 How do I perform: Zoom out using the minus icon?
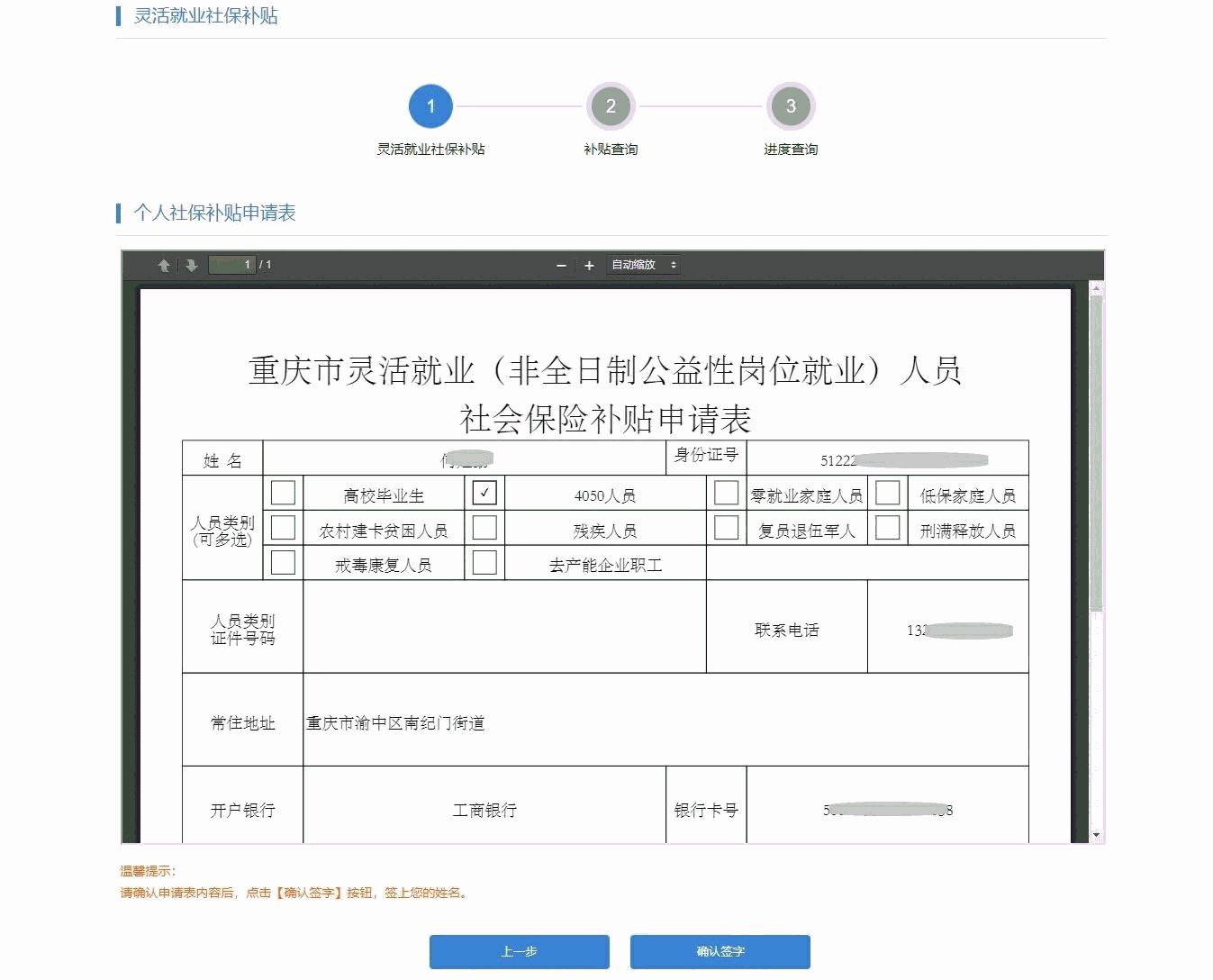click(561, 266)
